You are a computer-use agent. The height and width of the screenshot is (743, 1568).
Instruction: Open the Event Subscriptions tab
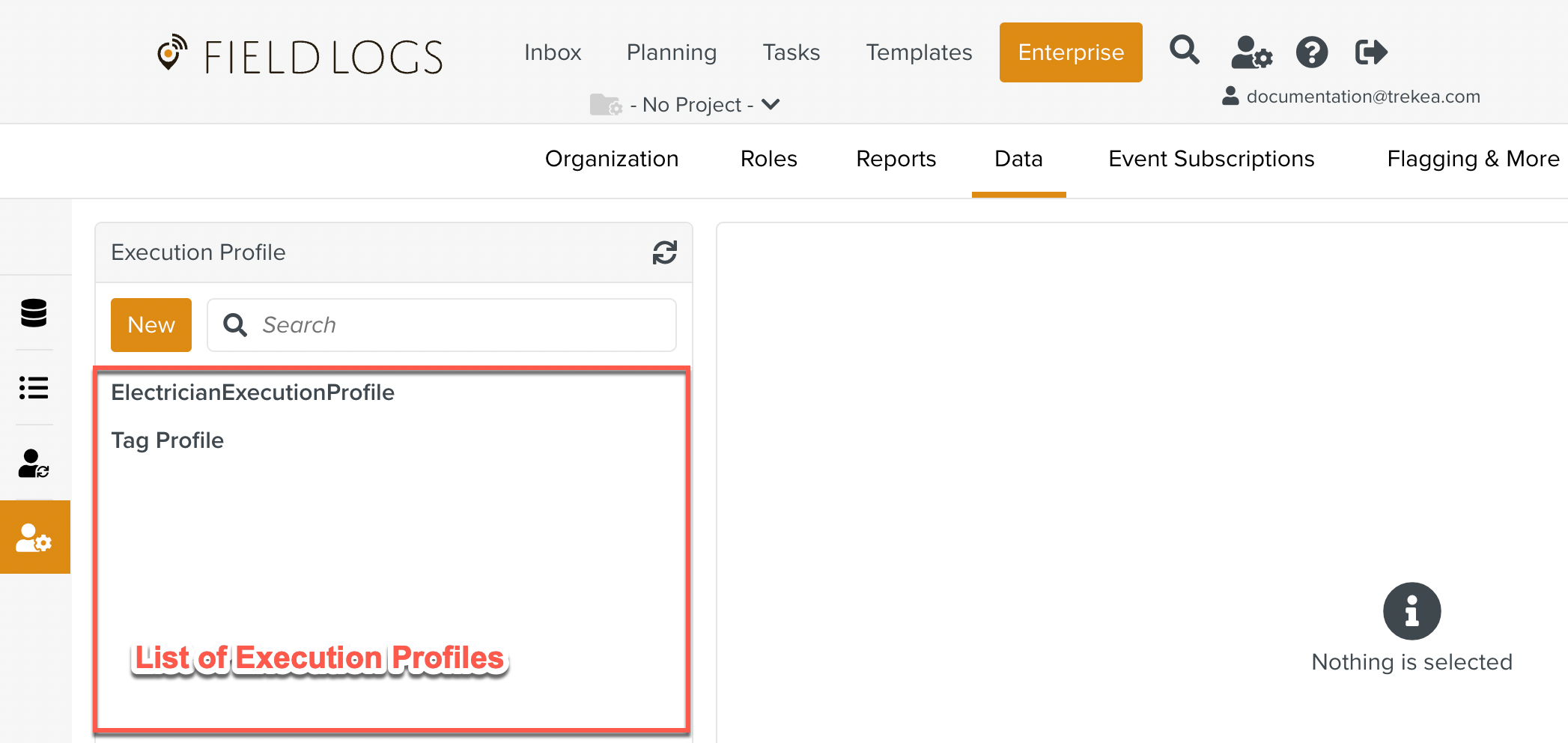[x=1211, y=159]
